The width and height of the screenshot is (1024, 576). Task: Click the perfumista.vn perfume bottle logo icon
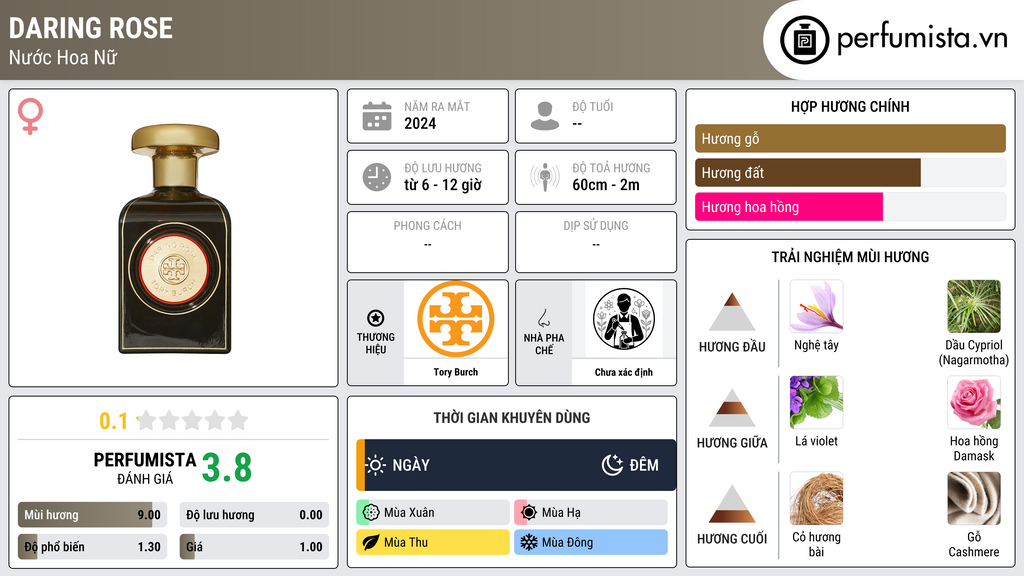804,40
